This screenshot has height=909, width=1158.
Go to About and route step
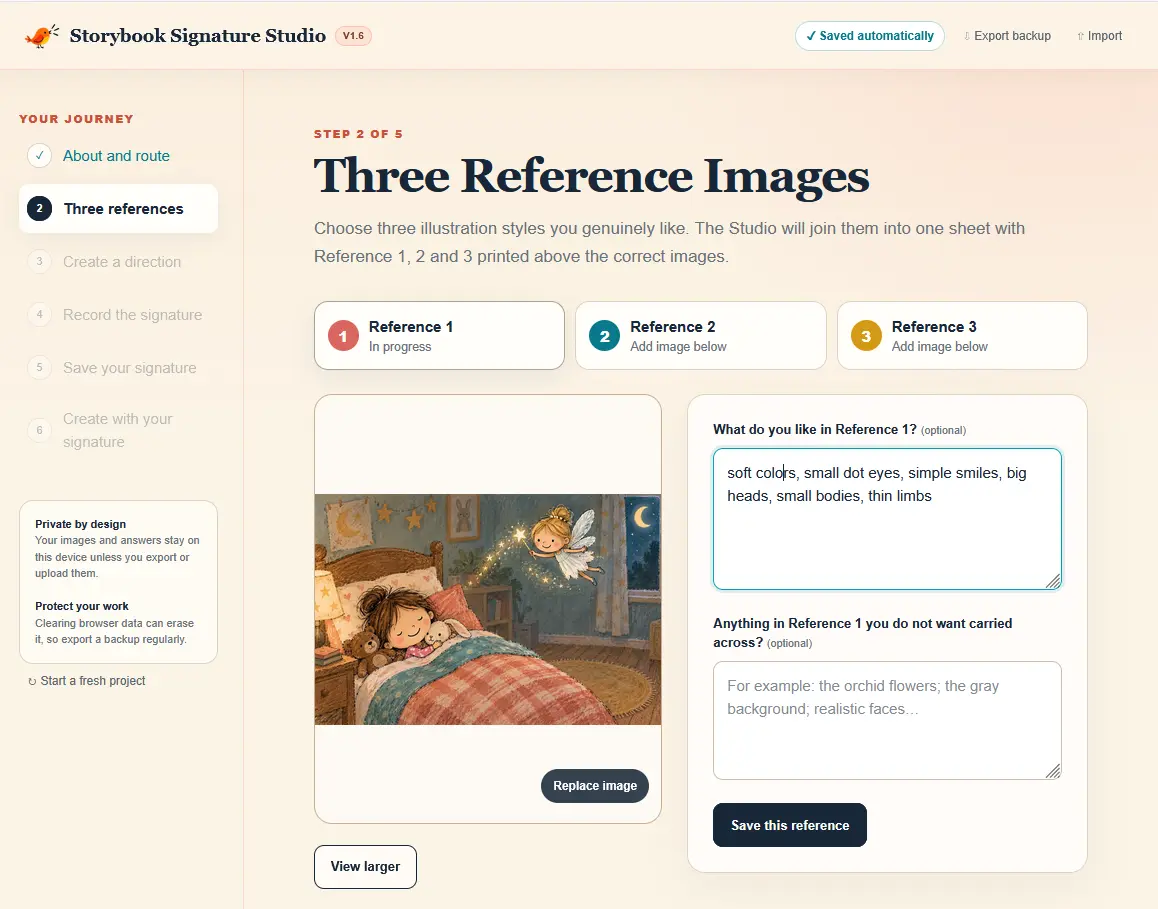116,156
